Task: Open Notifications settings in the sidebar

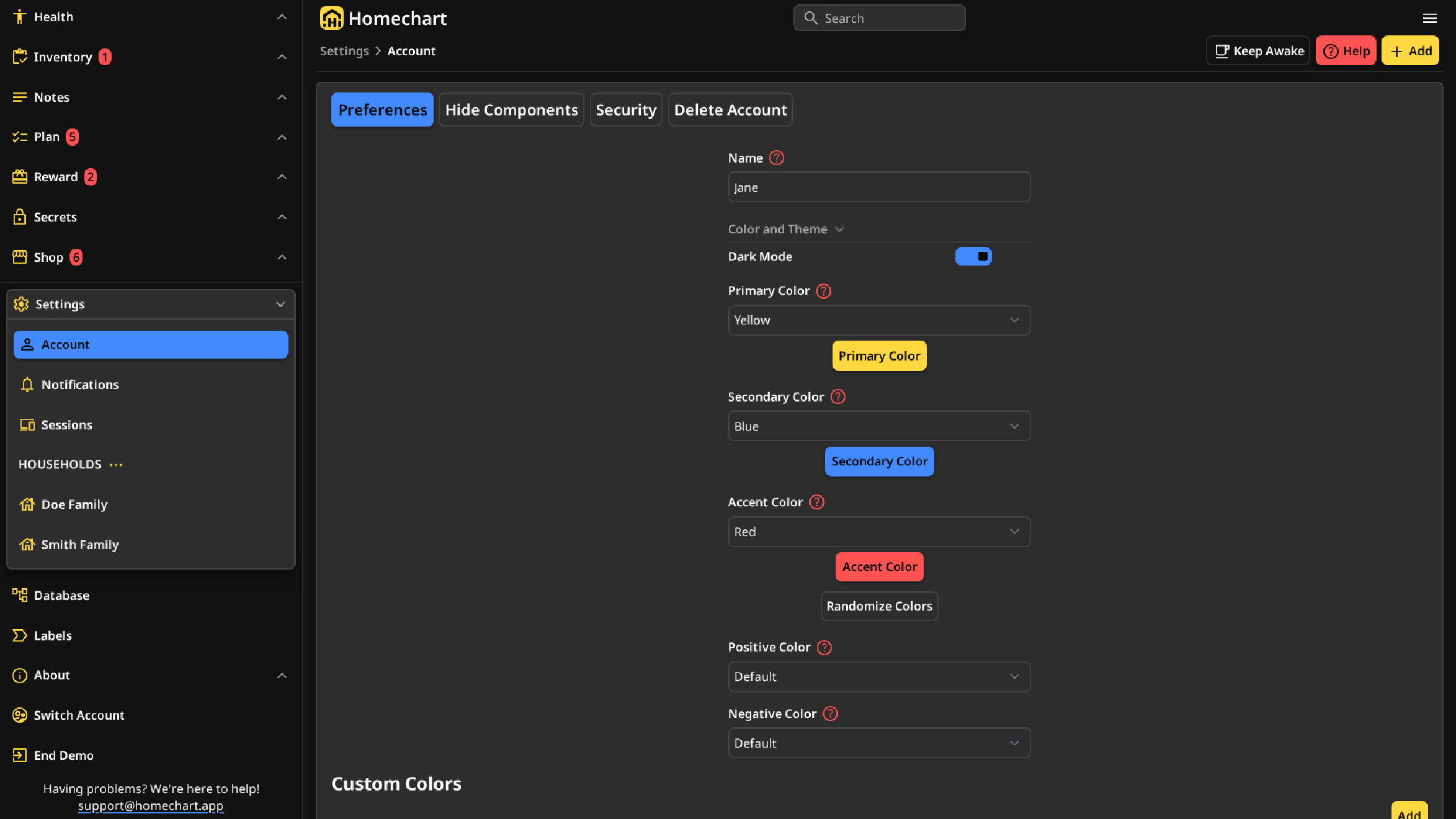Action: pyautogui.click(x=151, y=385)
